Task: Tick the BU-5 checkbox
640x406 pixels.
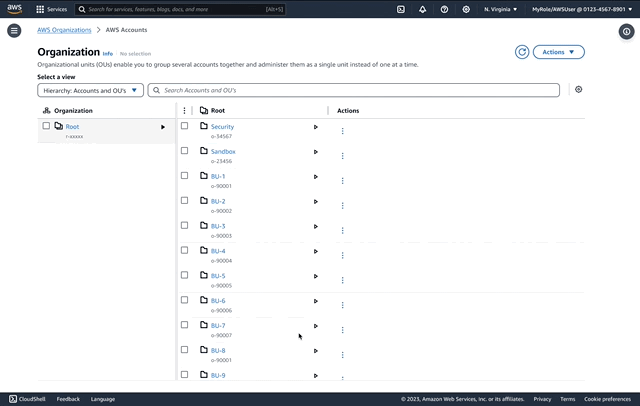Action: pyautogui.click(x=184, y=275)
